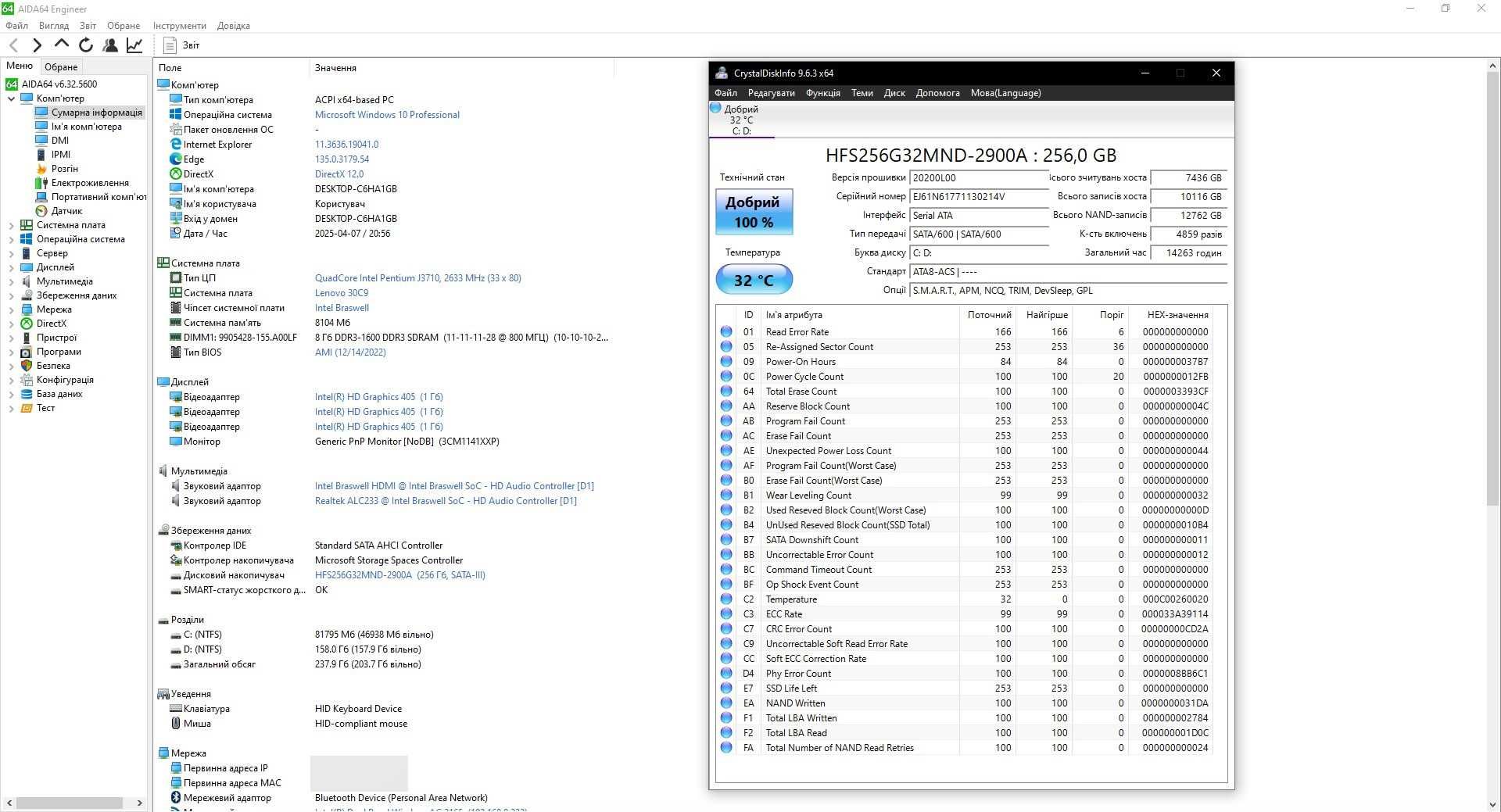Open the graph chart icon in AIDA64 toolbar
The height and width of the screenshot is (812, 1501).
click(134, 45)
